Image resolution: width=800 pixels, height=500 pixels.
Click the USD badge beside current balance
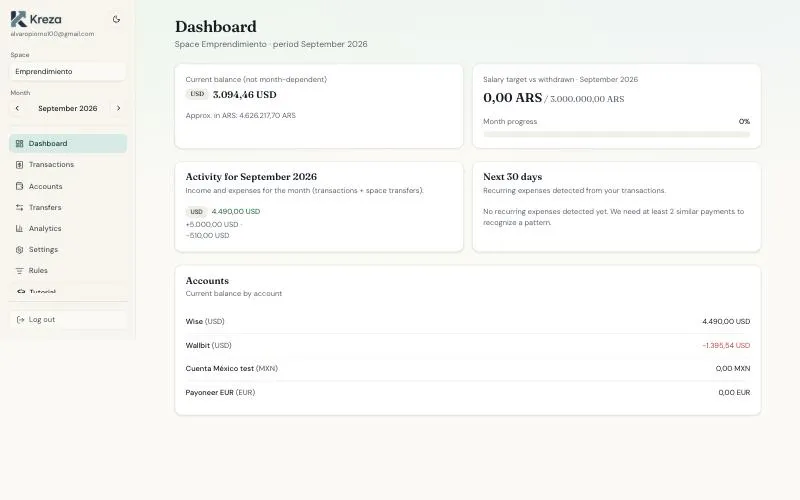click(197, 94)
